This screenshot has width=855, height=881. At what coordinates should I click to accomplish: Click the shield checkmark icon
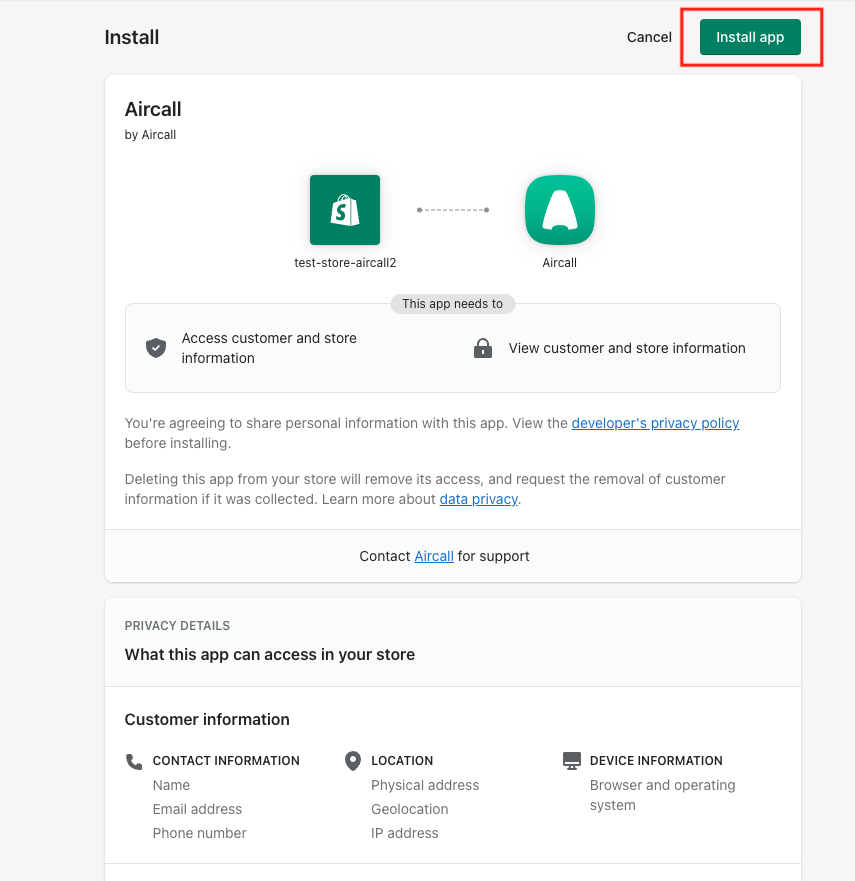click(156, 348)
